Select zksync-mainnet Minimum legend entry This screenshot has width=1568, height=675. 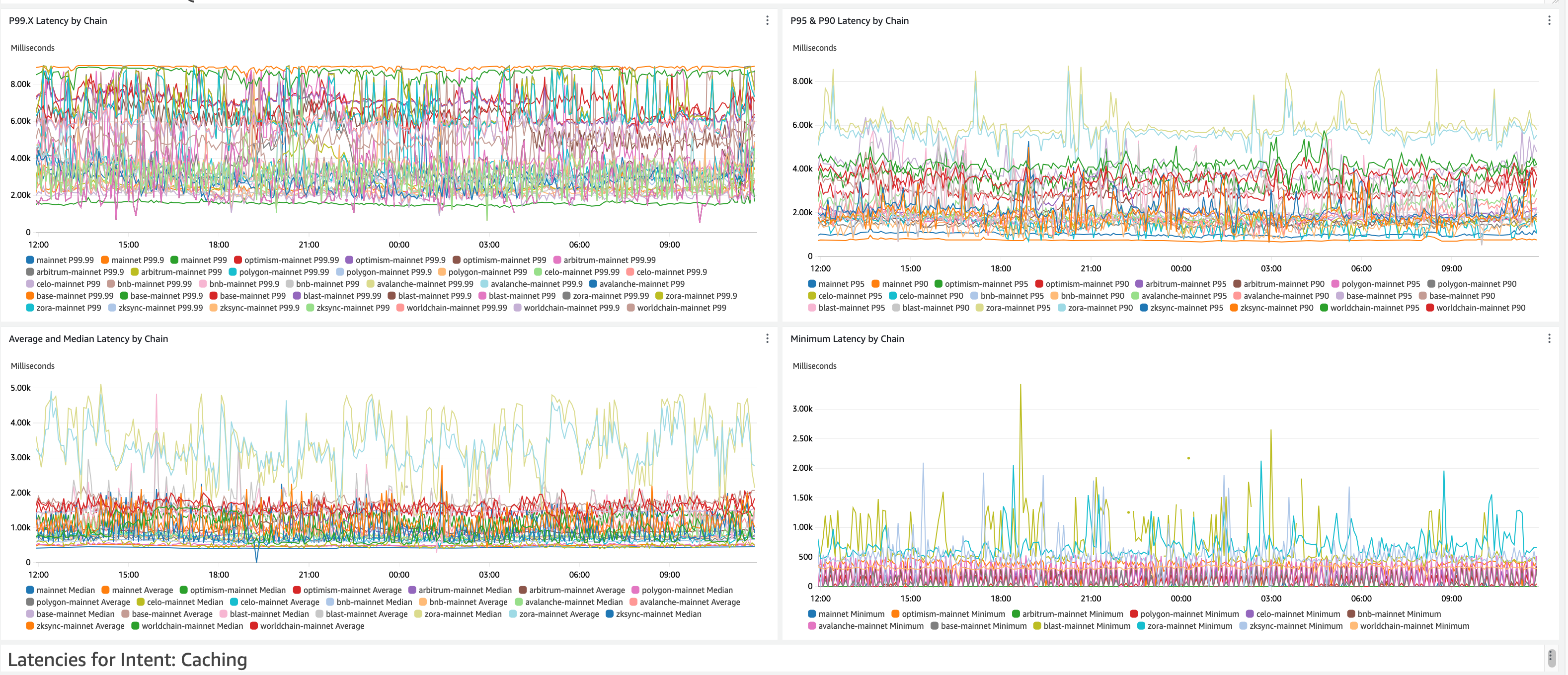point(1290,626)
